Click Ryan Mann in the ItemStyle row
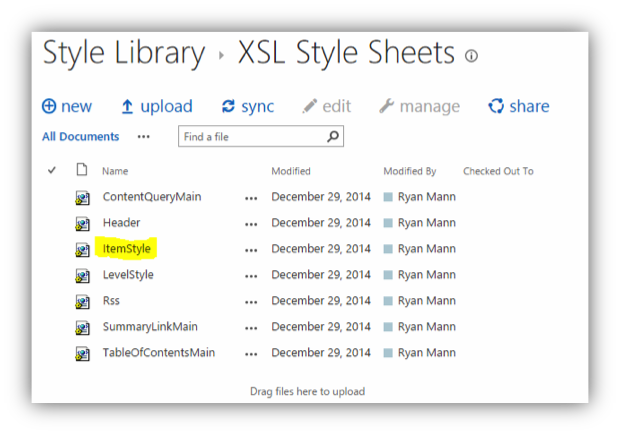This screenshot has width=620, height=435. (x=427, y=249)
